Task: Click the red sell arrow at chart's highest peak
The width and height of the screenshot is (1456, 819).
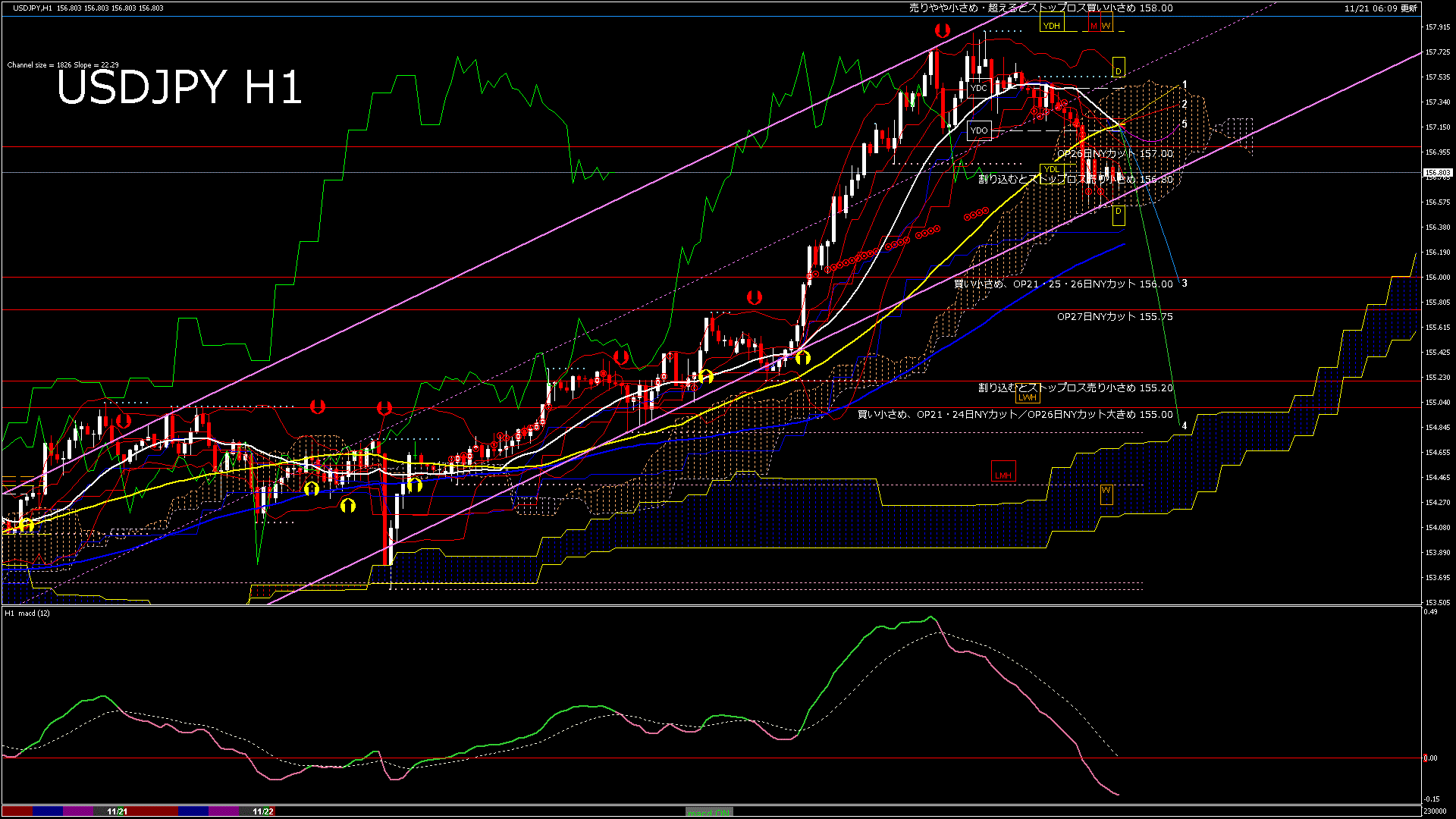Action: tap(942, 31)
